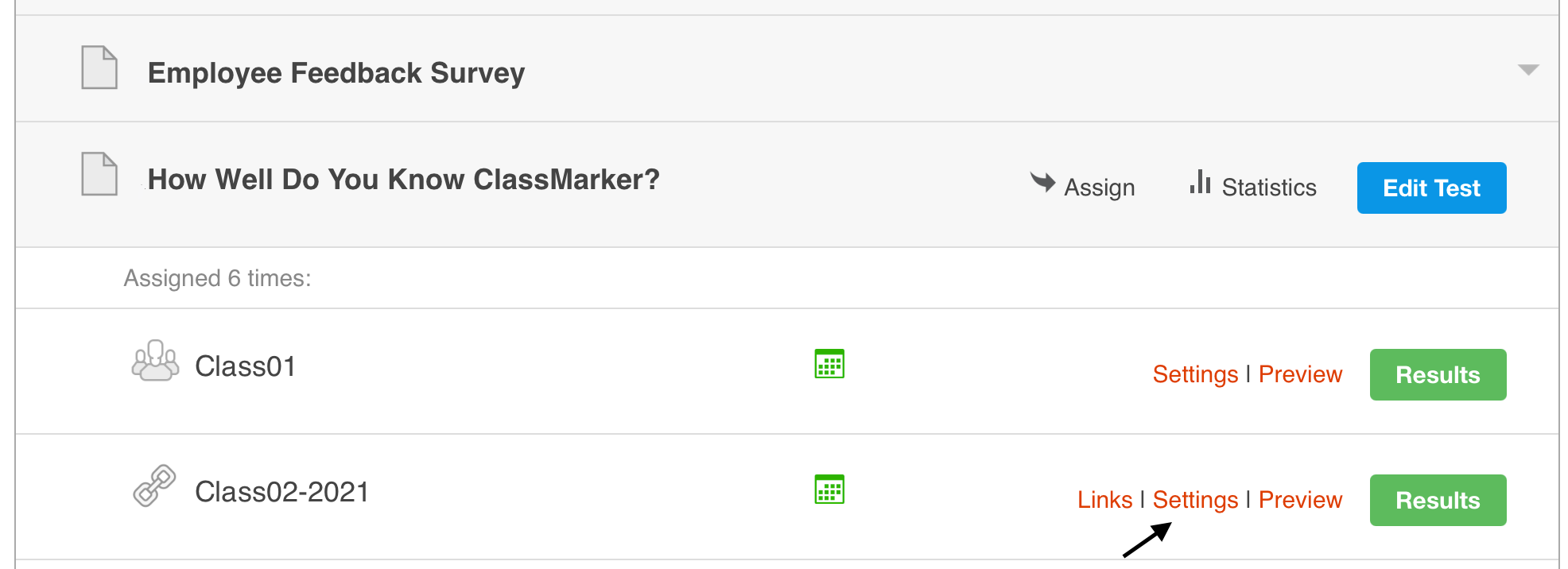Open Settings for Class02-2021

tap(1195, 500)
